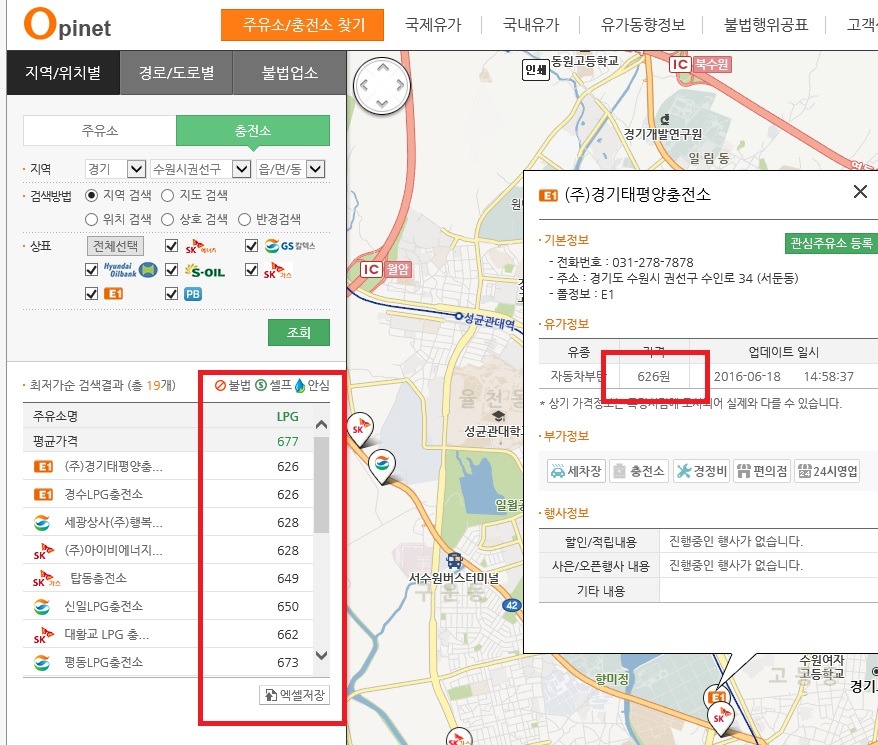Click the E1 map marker at bottom

pyautogui.click(x=715, y=697)
